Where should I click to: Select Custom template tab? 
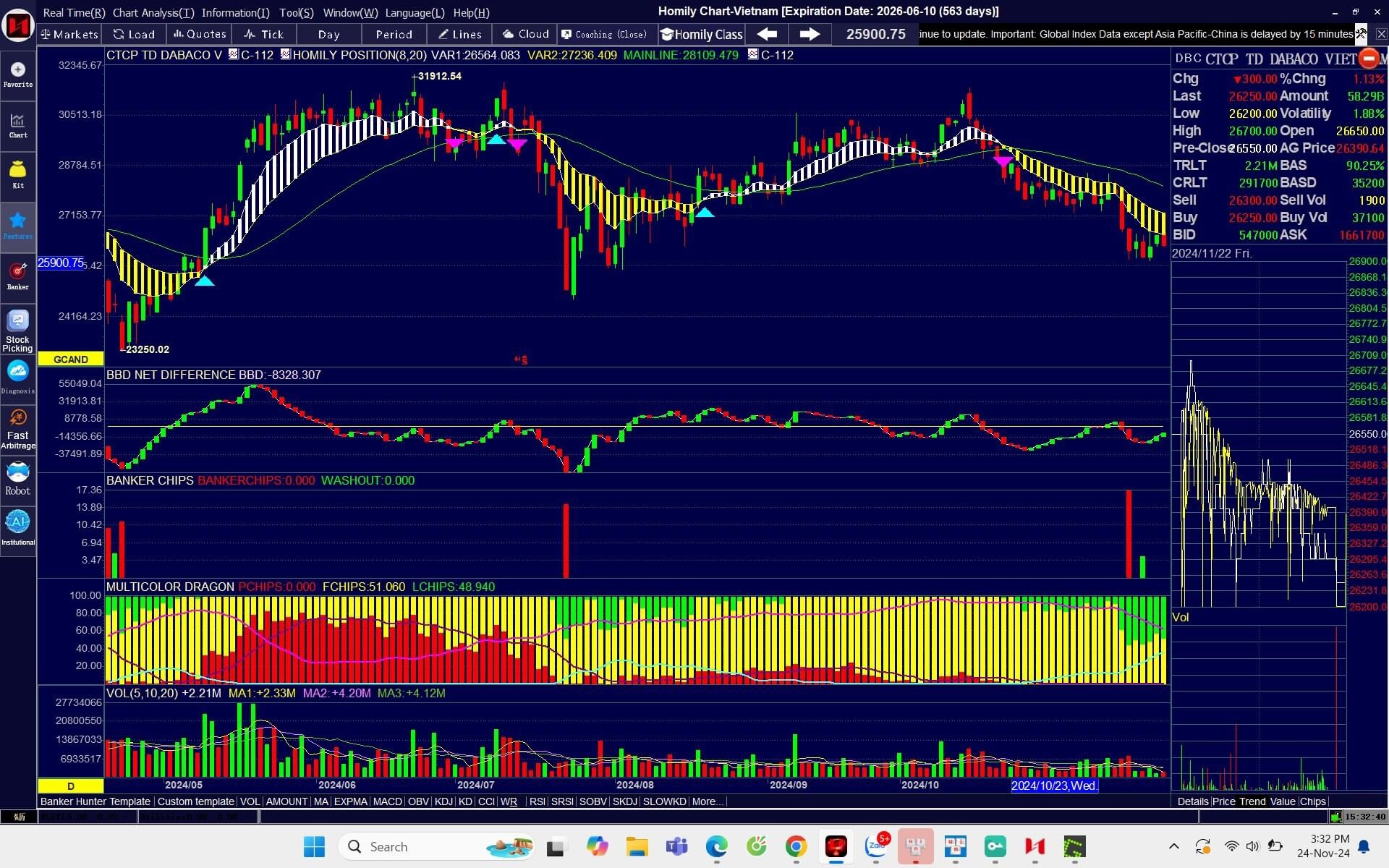[195, 801]
